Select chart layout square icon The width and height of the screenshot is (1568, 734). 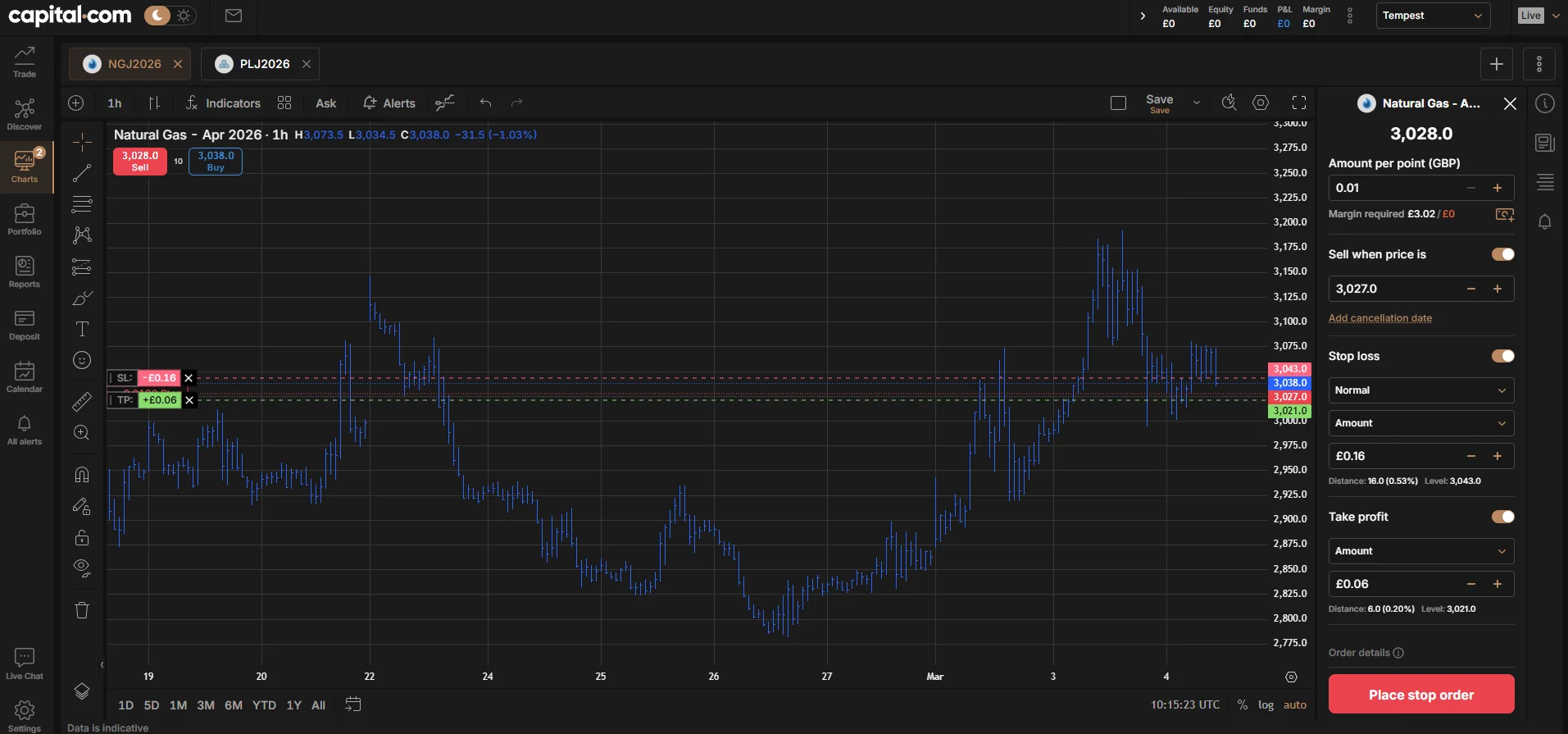coord(1118,103)
